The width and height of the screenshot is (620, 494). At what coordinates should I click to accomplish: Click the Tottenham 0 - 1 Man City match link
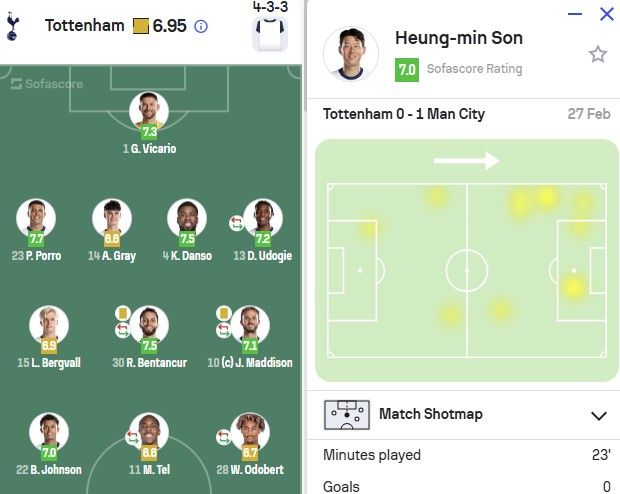(404, 114)
